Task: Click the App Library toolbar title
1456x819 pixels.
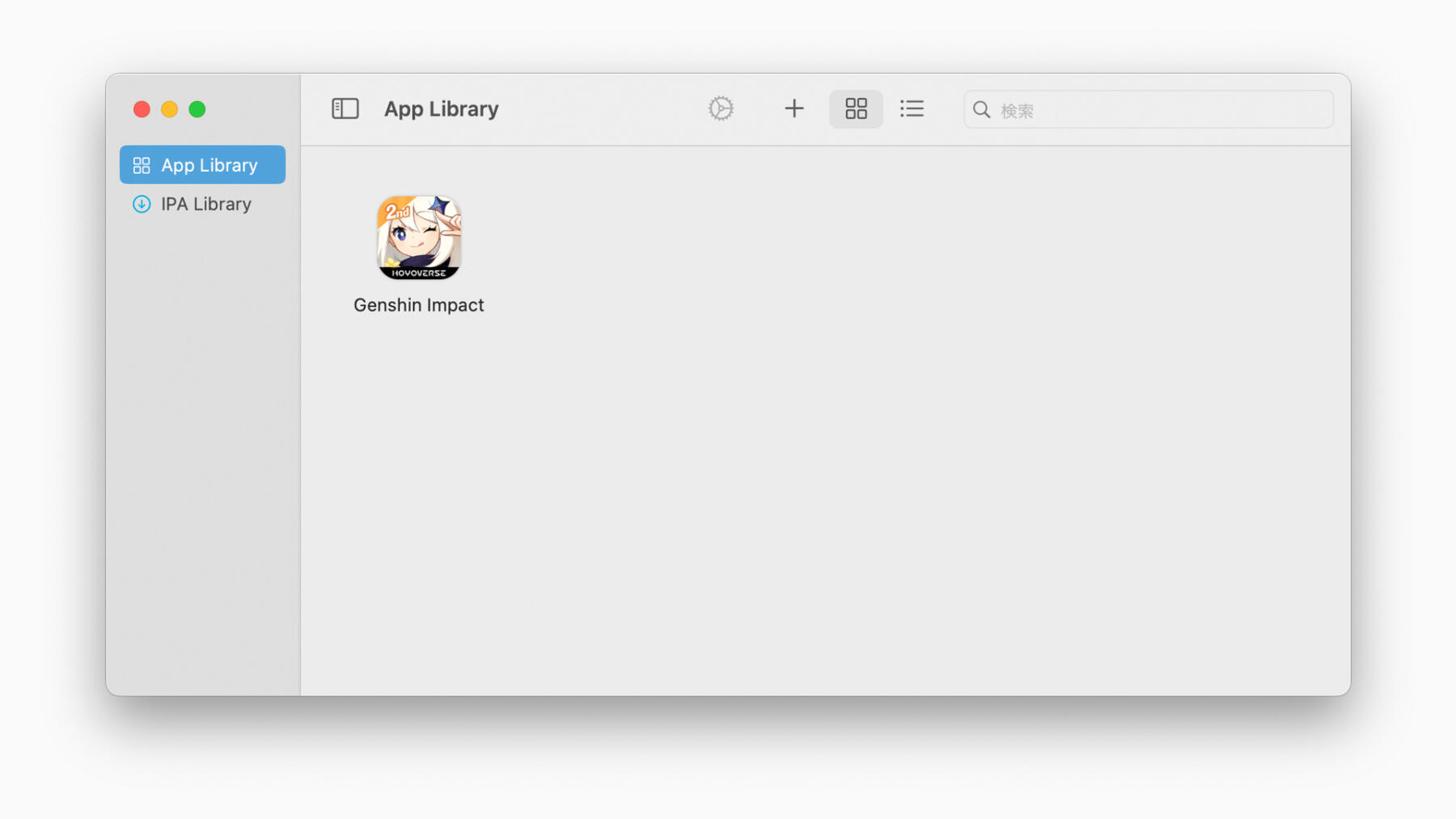Action: click(441, 108)
